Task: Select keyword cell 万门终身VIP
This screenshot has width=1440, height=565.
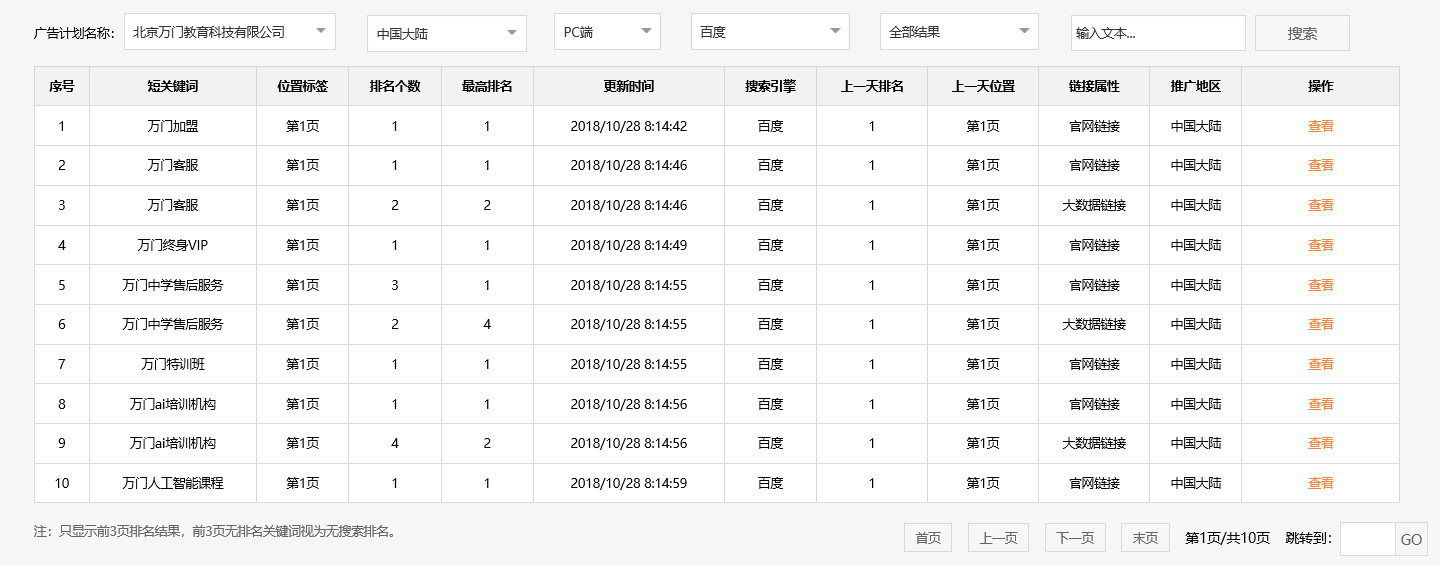Action: coord(173,245)
